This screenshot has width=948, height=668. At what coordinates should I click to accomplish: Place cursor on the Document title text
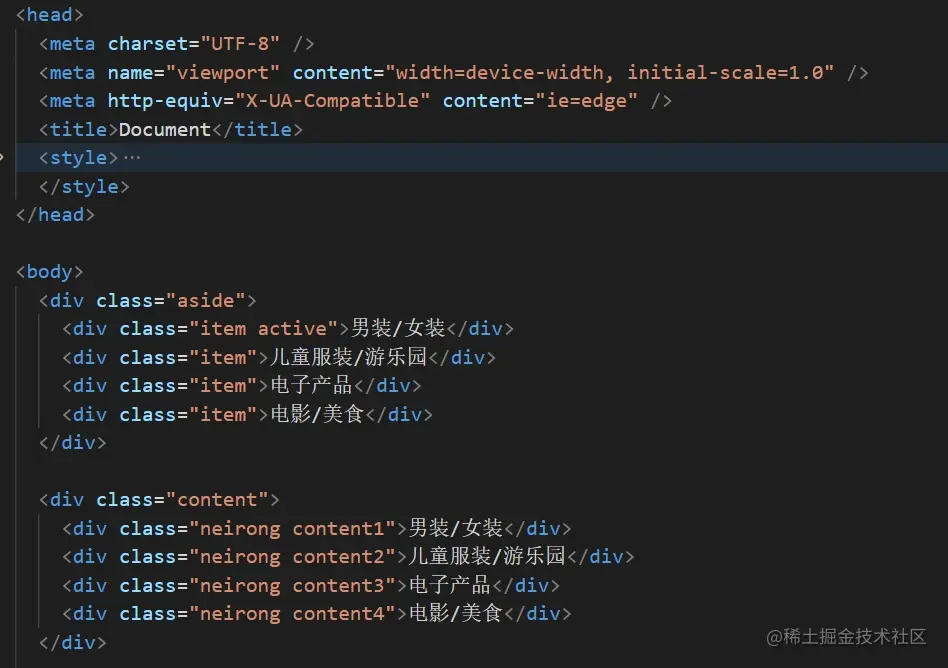(x=165, y=129)
